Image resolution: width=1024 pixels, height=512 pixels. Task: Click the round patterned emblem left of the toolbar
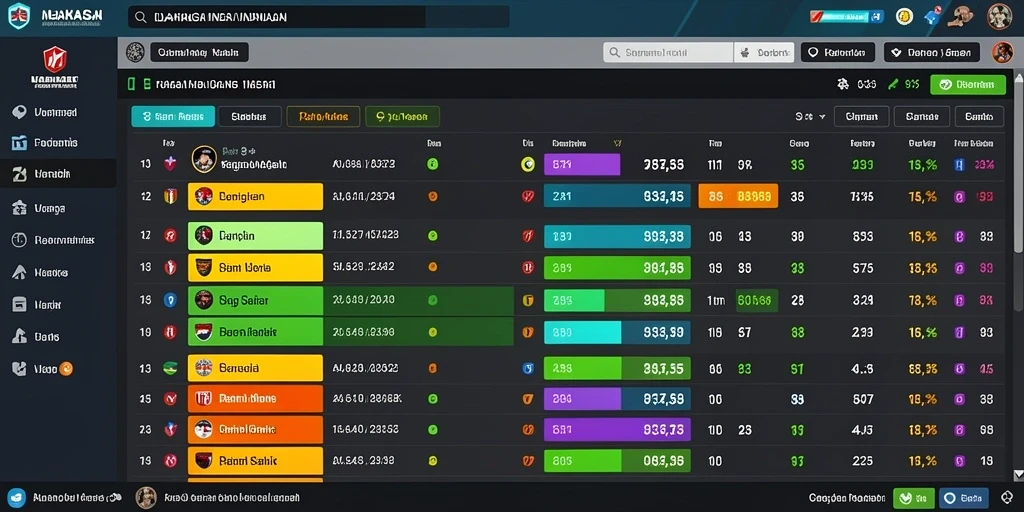click(135, 52)
